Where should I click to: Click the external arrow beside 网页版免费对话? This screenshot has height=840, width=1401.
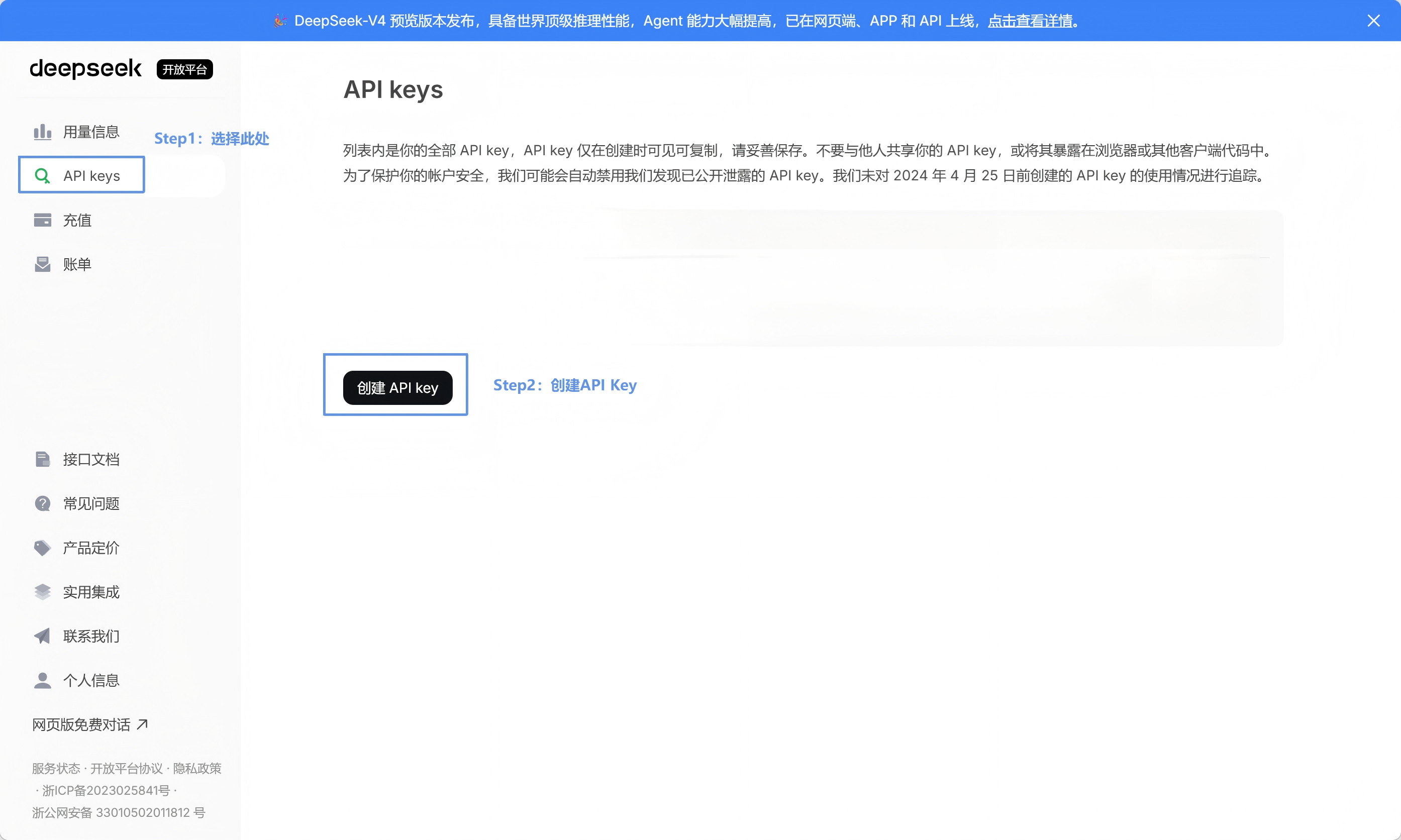[142, 724]
